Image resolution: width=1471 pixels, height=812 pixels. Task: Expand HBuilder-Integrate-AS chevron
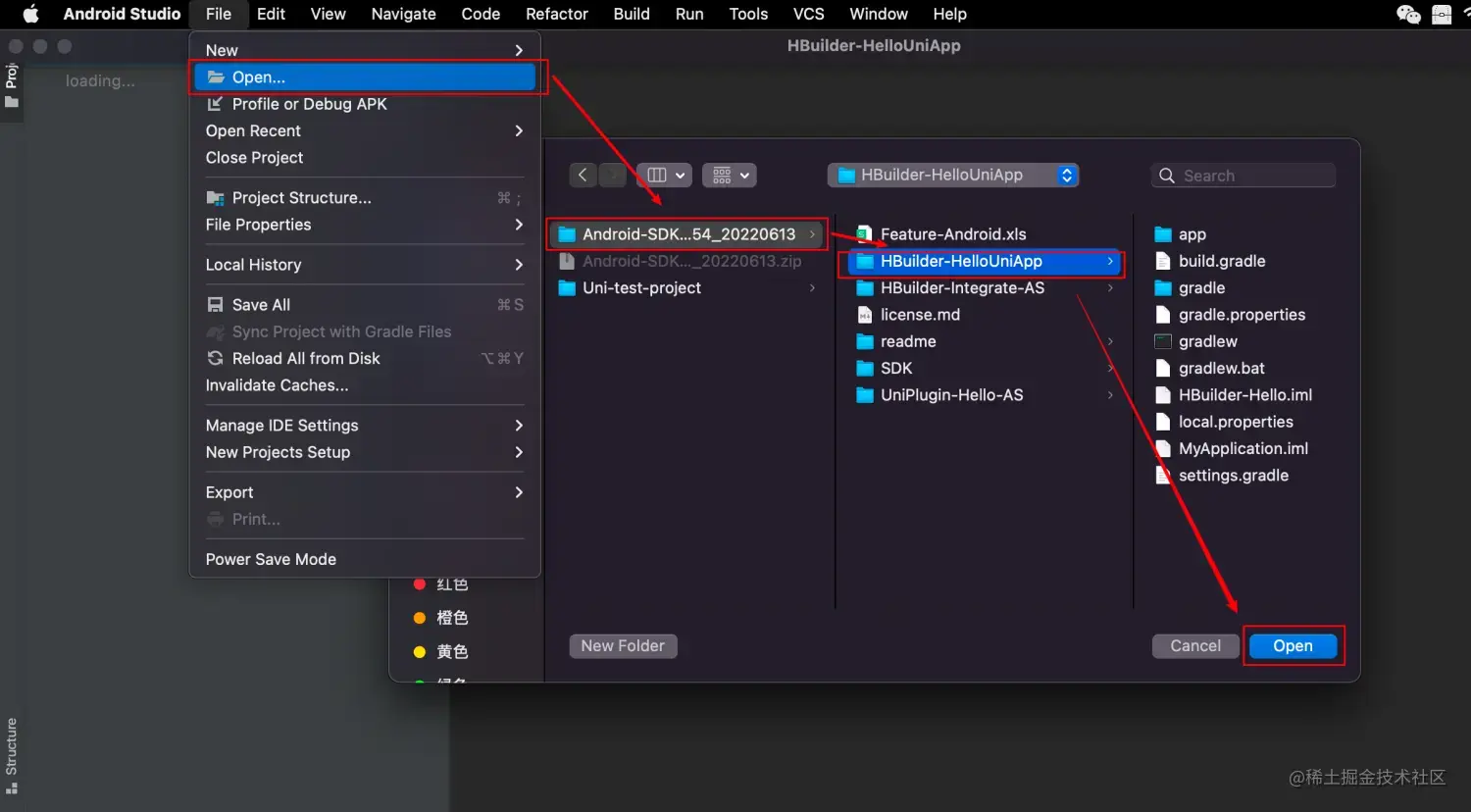coord(1110,287)
